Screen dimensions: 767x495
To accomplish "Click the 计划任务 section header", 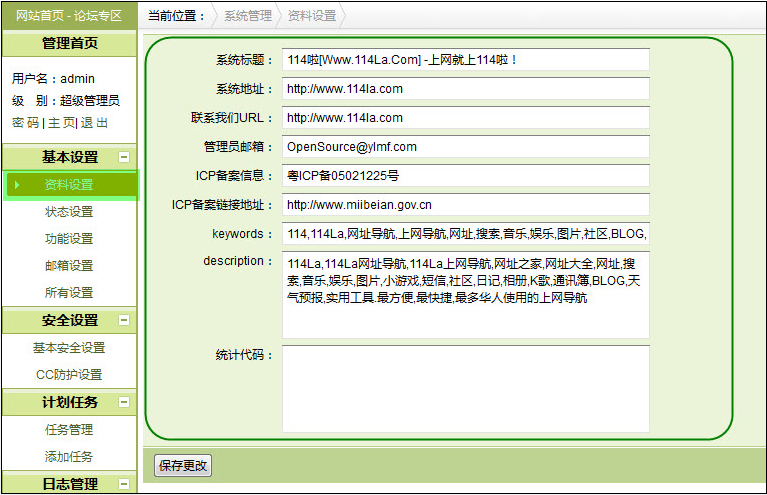I will pos(69,402).
